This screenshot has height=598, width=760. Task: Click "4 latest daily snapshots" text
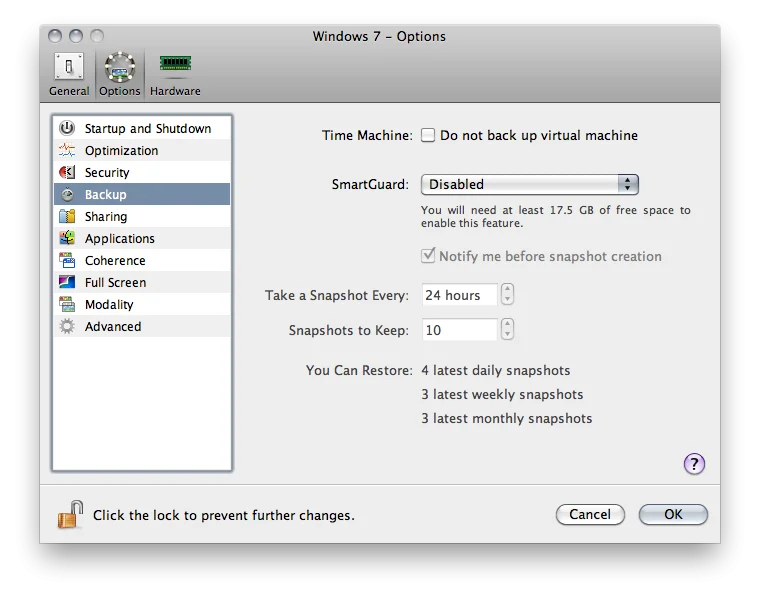pyautogui.click(x=495, y=370)
